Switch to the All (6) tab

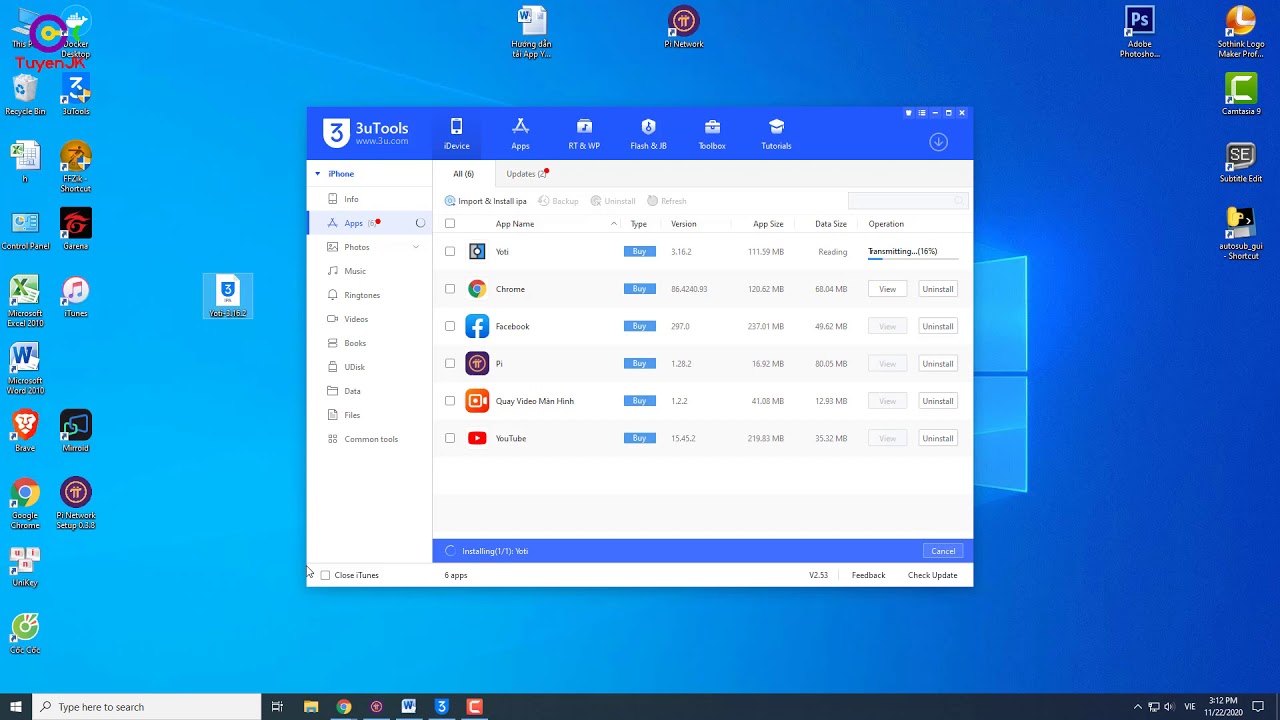click(464, 174)
